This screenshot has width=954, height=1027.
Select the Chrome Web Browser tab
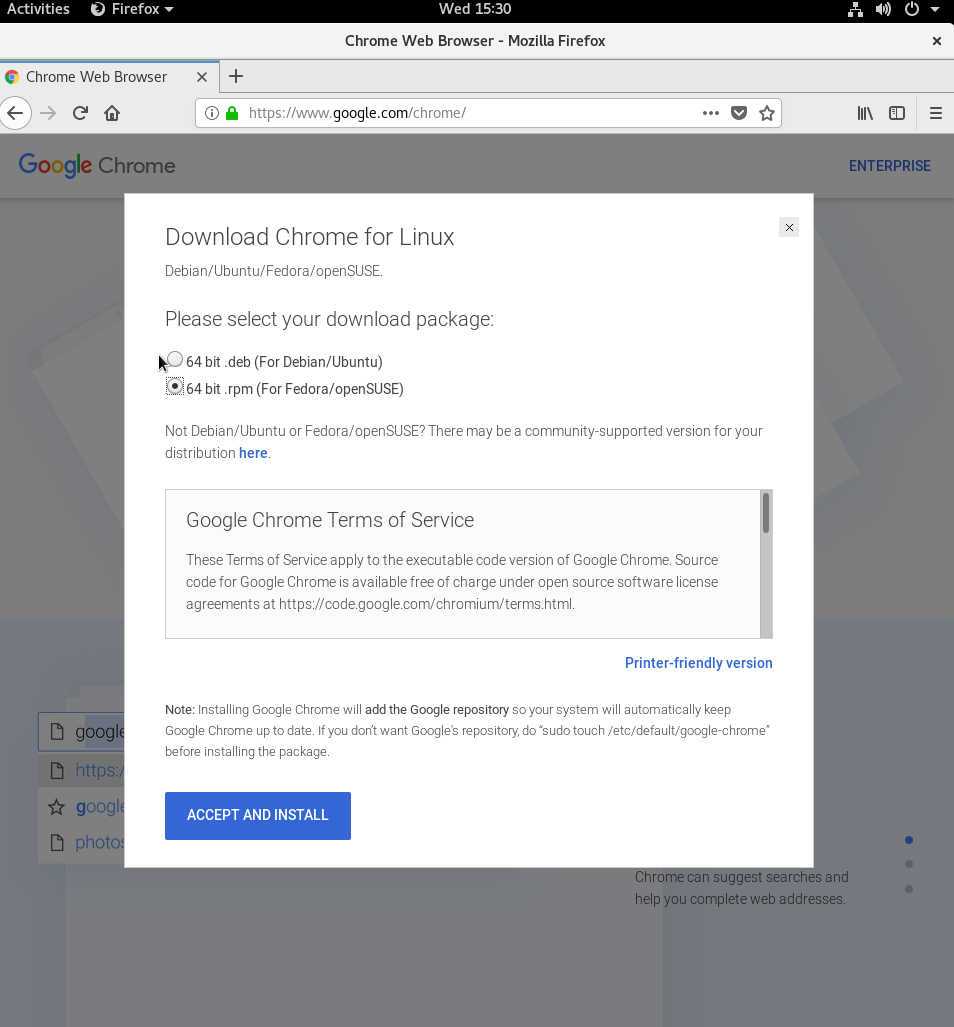point(108,77)
